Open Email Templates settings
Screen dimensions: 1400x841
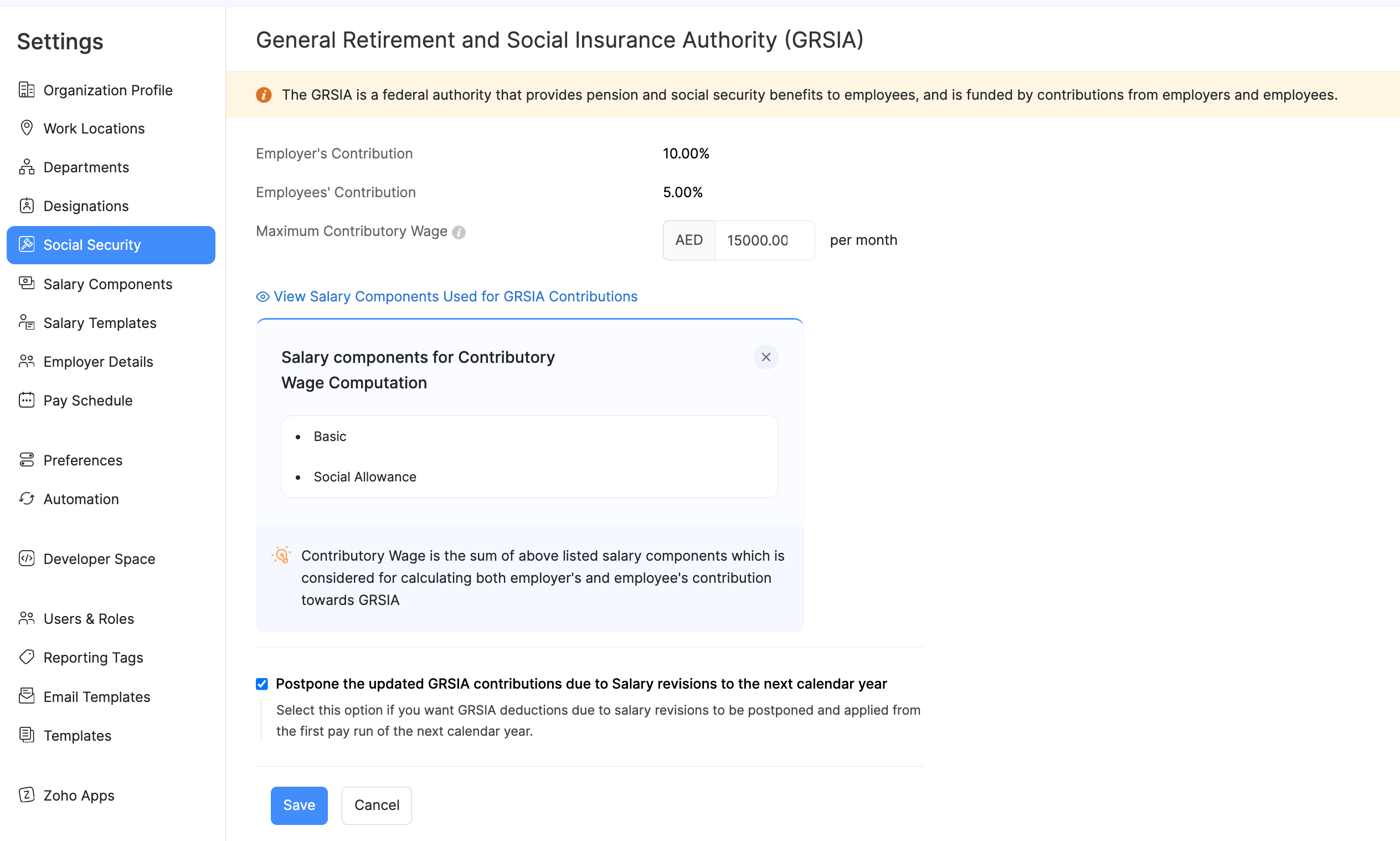coord(97,696)
